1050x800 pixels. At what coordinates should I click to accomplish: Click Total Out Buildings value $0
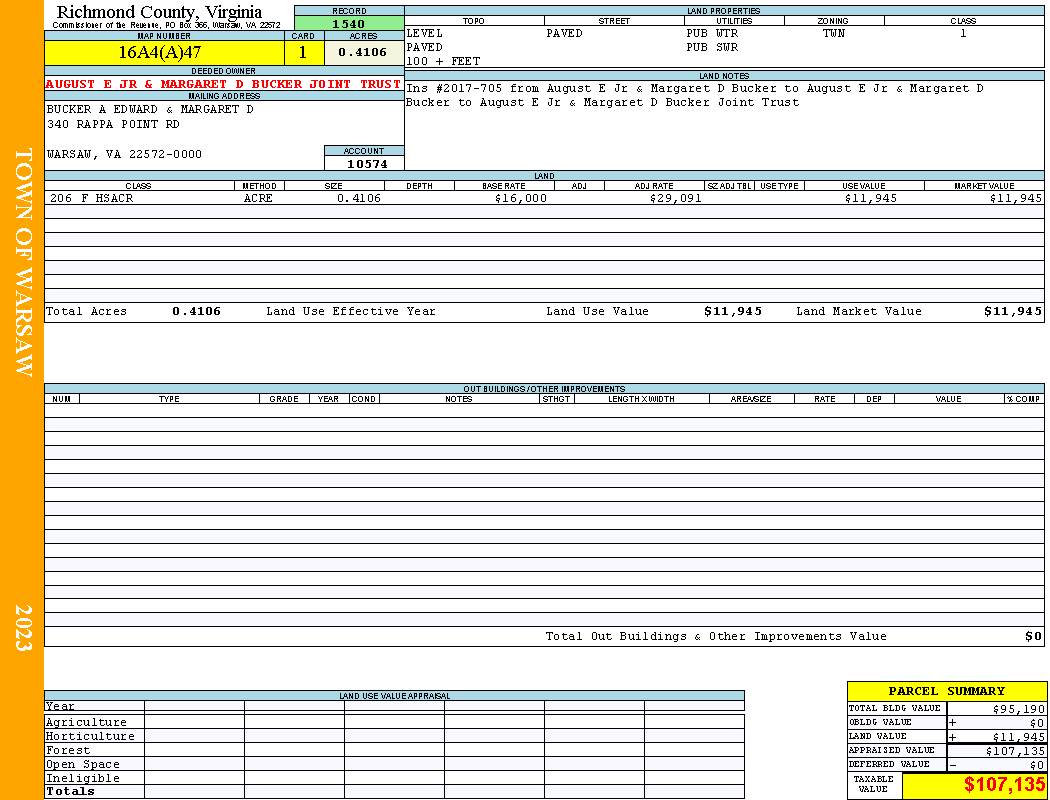(x=1033, y=637)
